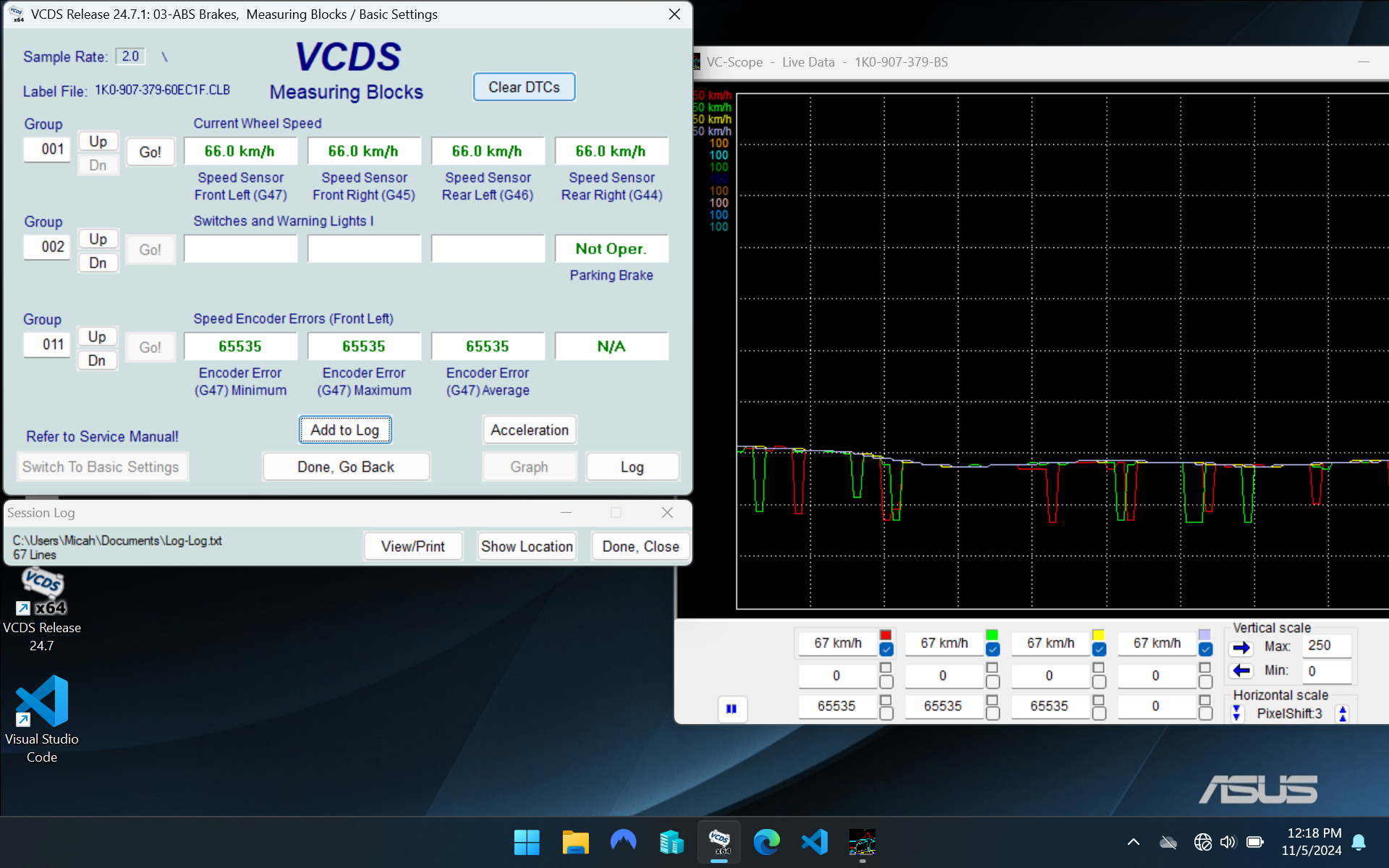Image resolution: width=1389 pixels, height=868 pixels.
Task: Open the VCDS Release 24.7 desktop shortcut
Action: 42,610
